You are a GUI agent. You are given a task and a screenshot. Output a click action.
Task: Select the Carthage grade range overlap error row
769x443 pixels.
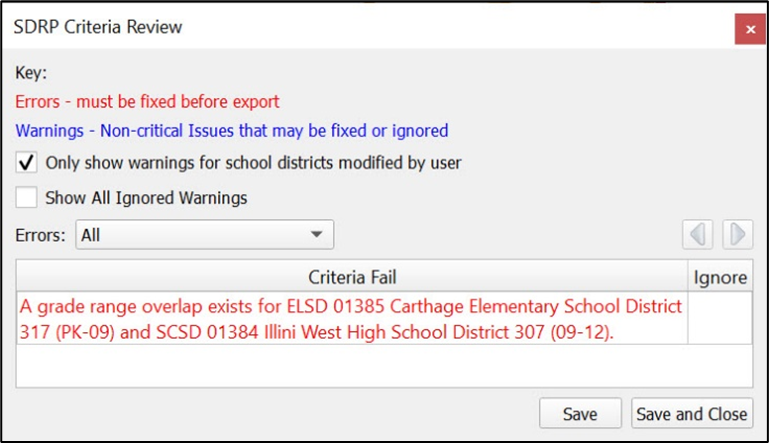click(x=350, y=319)
